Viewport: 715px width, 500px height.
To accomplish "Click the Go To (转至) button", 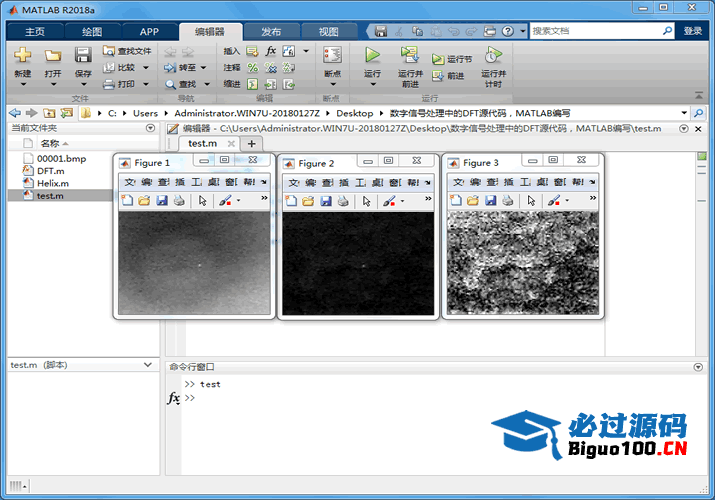I will tap(180, 67).
